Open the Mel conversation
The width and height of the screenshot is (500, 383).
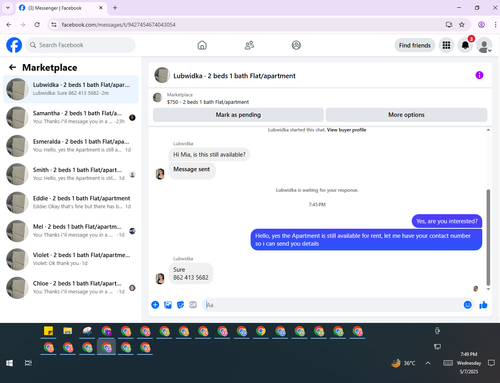[71, 231]
